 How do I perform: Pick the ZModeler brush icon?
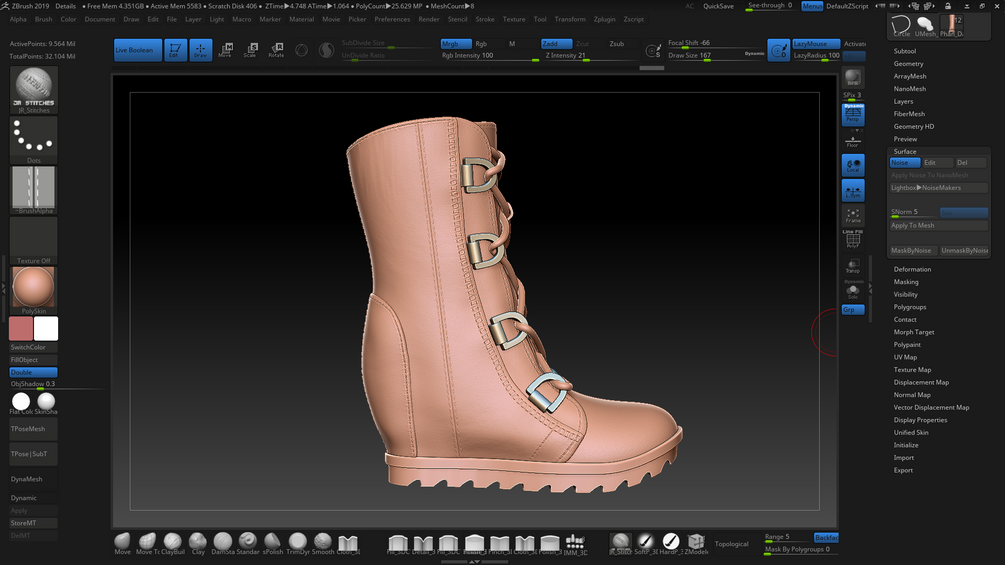click(x=696, y=541)
